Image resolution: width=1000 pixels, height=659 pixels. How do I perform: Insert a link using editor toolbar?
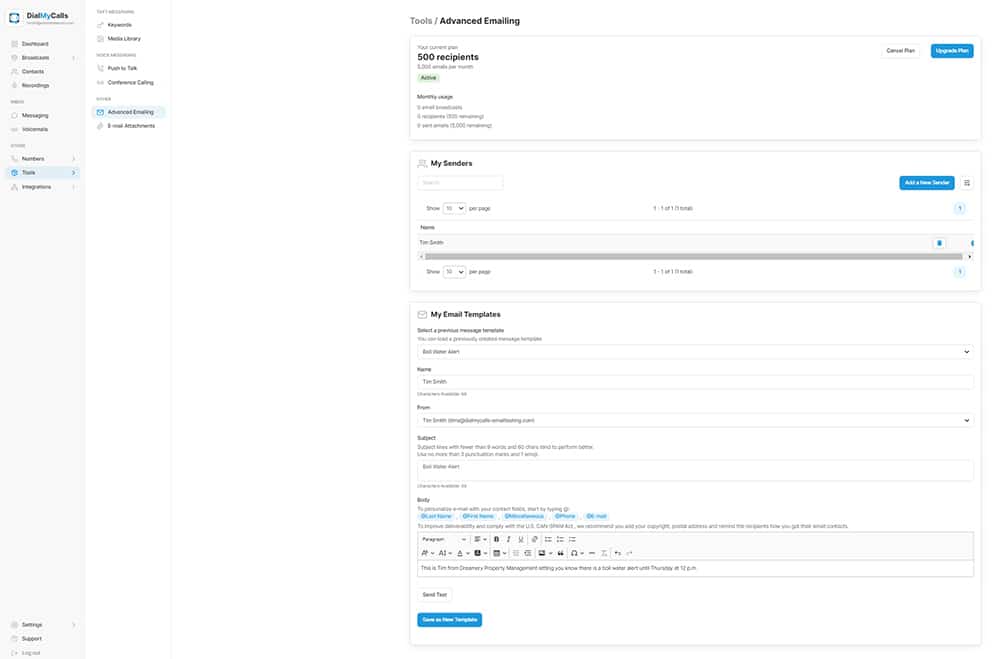tap(534, 539)
